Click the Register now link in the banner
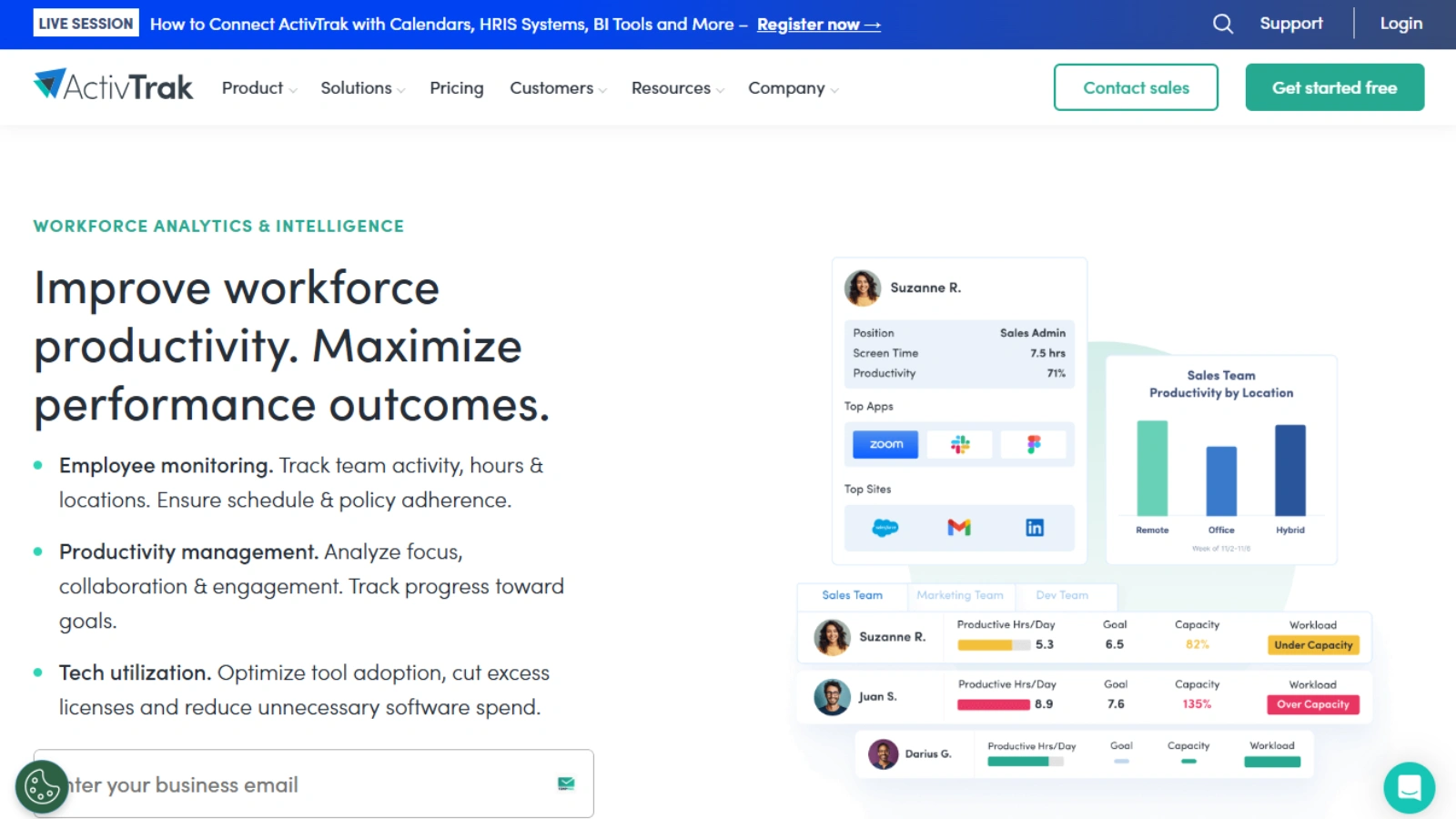The height and width of the screenshot is (819, 1456). (817, 25)
